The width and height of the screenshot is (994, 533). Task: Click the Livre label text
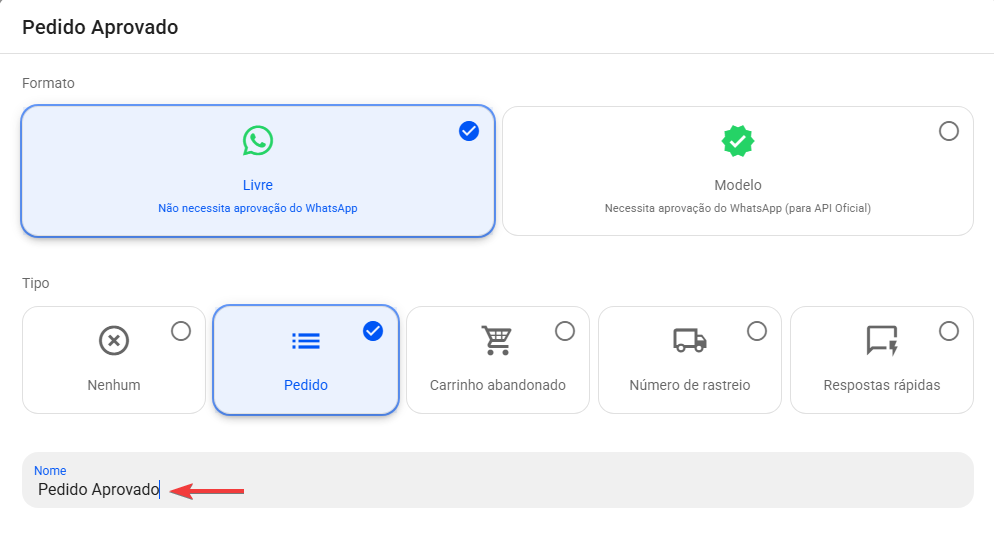pyautogui.click(x=257, y=185)
